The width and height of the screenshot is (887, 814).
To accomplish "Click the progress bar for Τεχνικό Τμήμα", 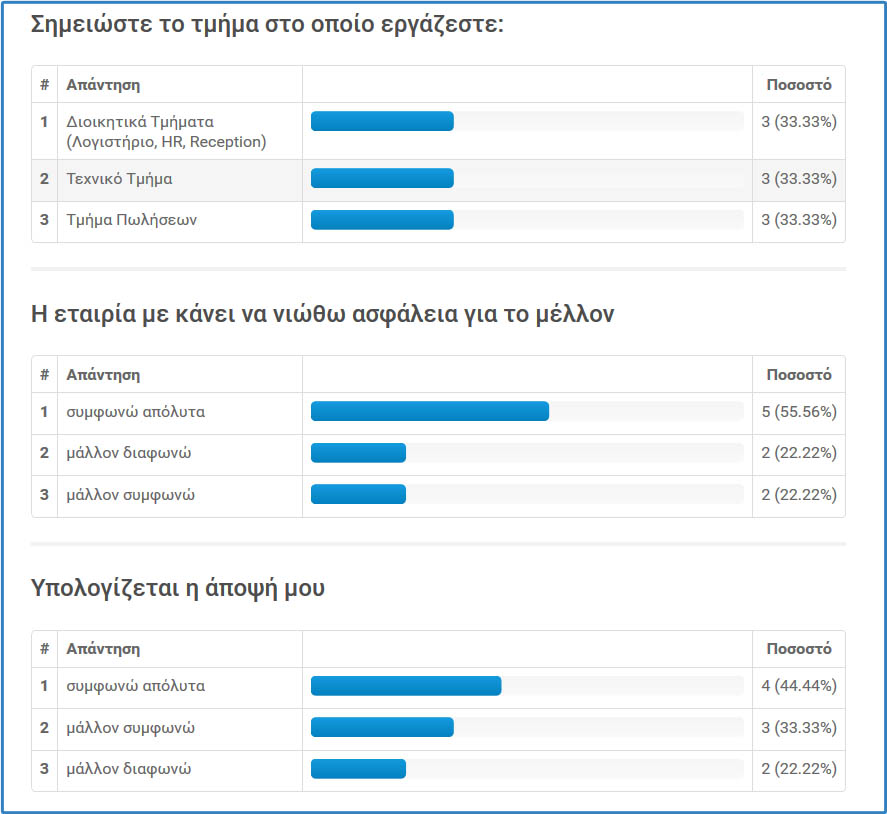I will (x=382, y=179).
